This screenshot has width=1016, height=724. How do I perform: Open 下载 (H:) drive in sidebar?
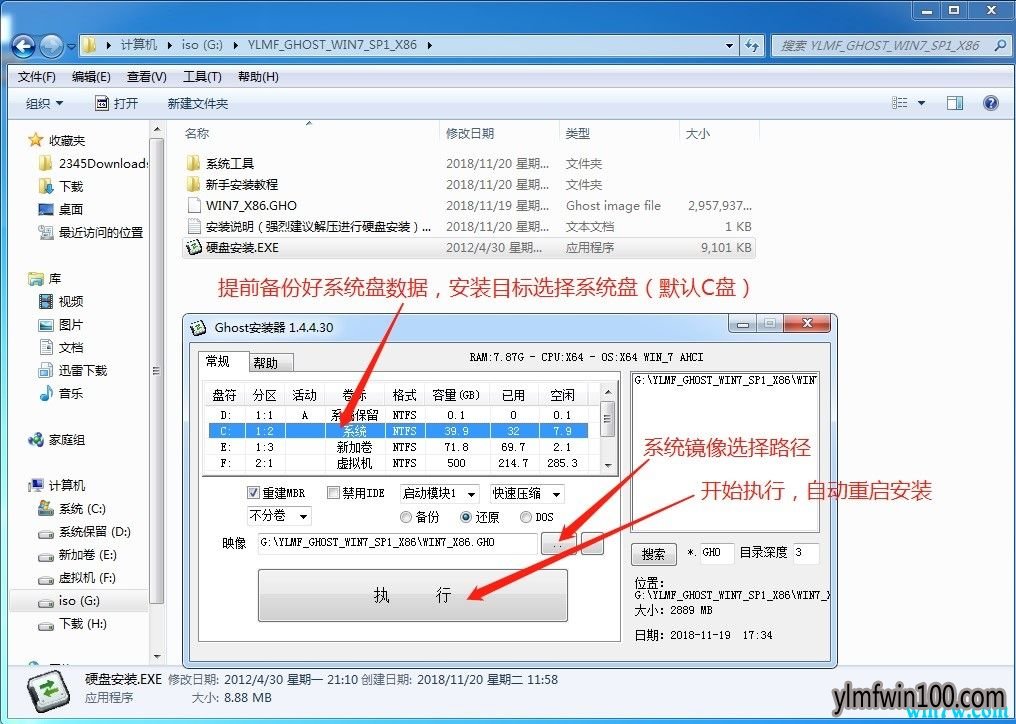pos(73,624)
